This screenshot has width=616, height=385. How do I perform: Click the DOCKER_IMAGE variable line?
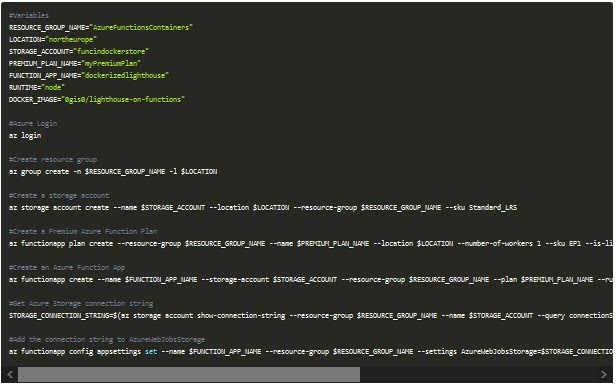[97, 99]
